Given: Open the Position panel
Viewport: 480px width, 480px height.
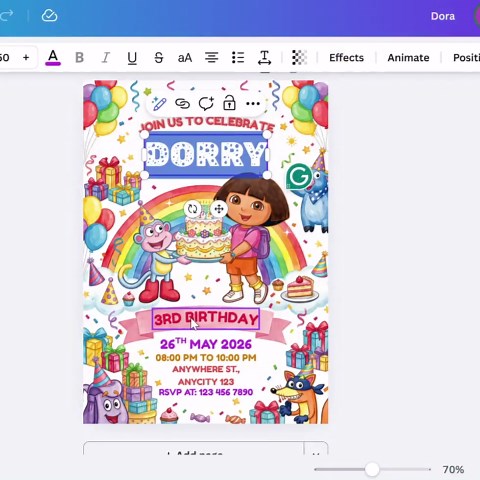Looking at the screenshot, I should pyautogui.click(x=466, y=58).
